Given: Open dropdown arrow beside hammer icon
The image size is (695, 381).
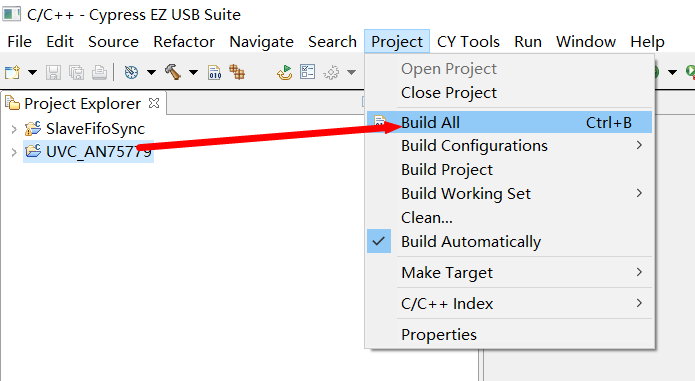Looking at the screenshot, I should point(193,72).
